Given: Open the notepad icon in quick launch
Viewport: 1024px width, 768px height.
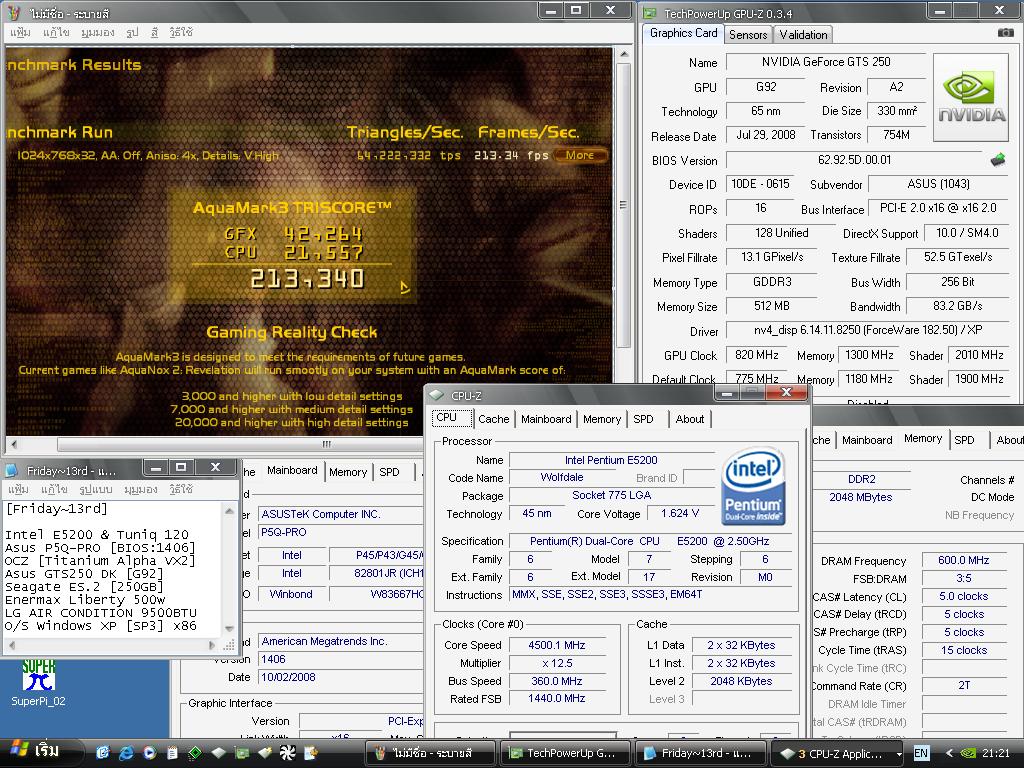Looking at the screenshot, I should click(x=172, y=753).
